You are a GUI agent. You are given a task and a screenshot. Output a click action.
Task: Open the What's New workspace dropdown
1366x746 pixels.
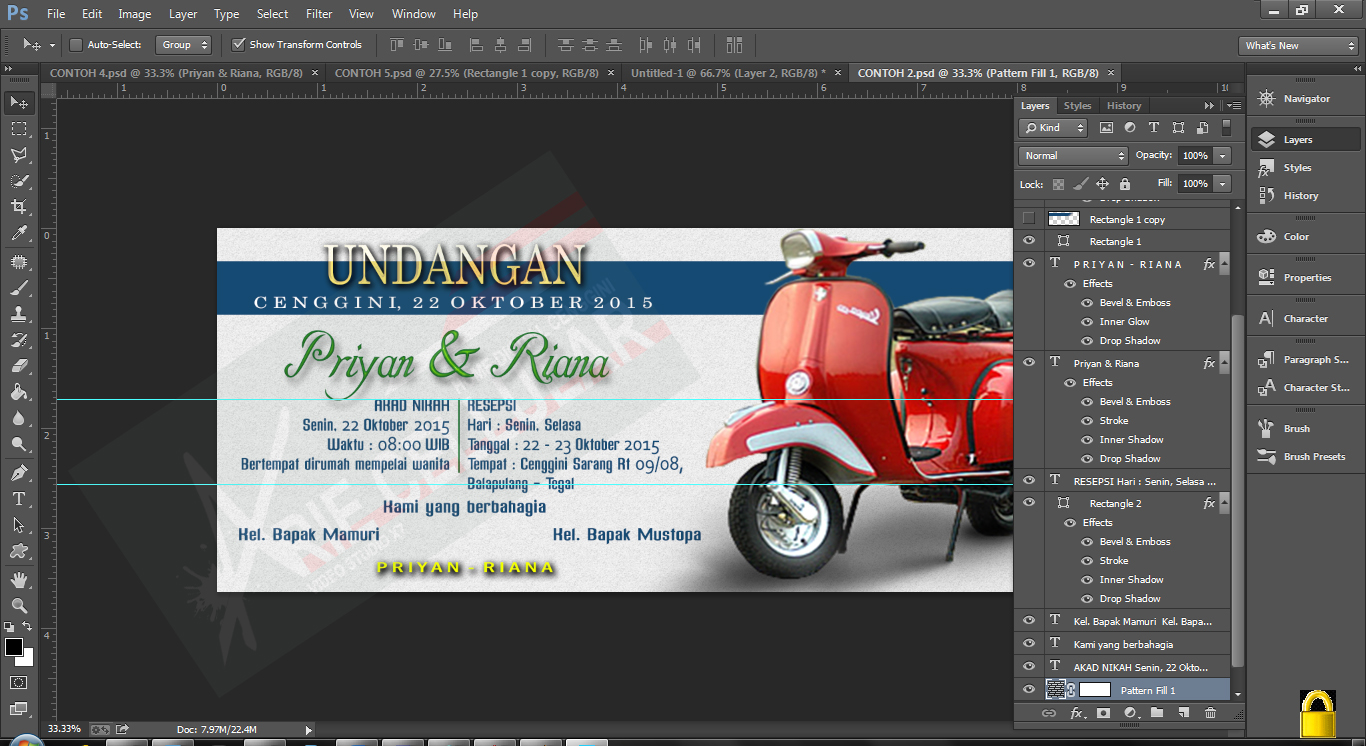pyautogui.click(x=1299, y=45)
